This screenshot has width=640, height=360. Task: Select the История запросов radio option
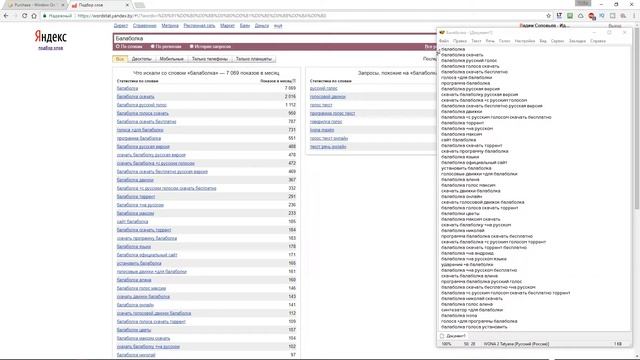(x=191, y=47)
